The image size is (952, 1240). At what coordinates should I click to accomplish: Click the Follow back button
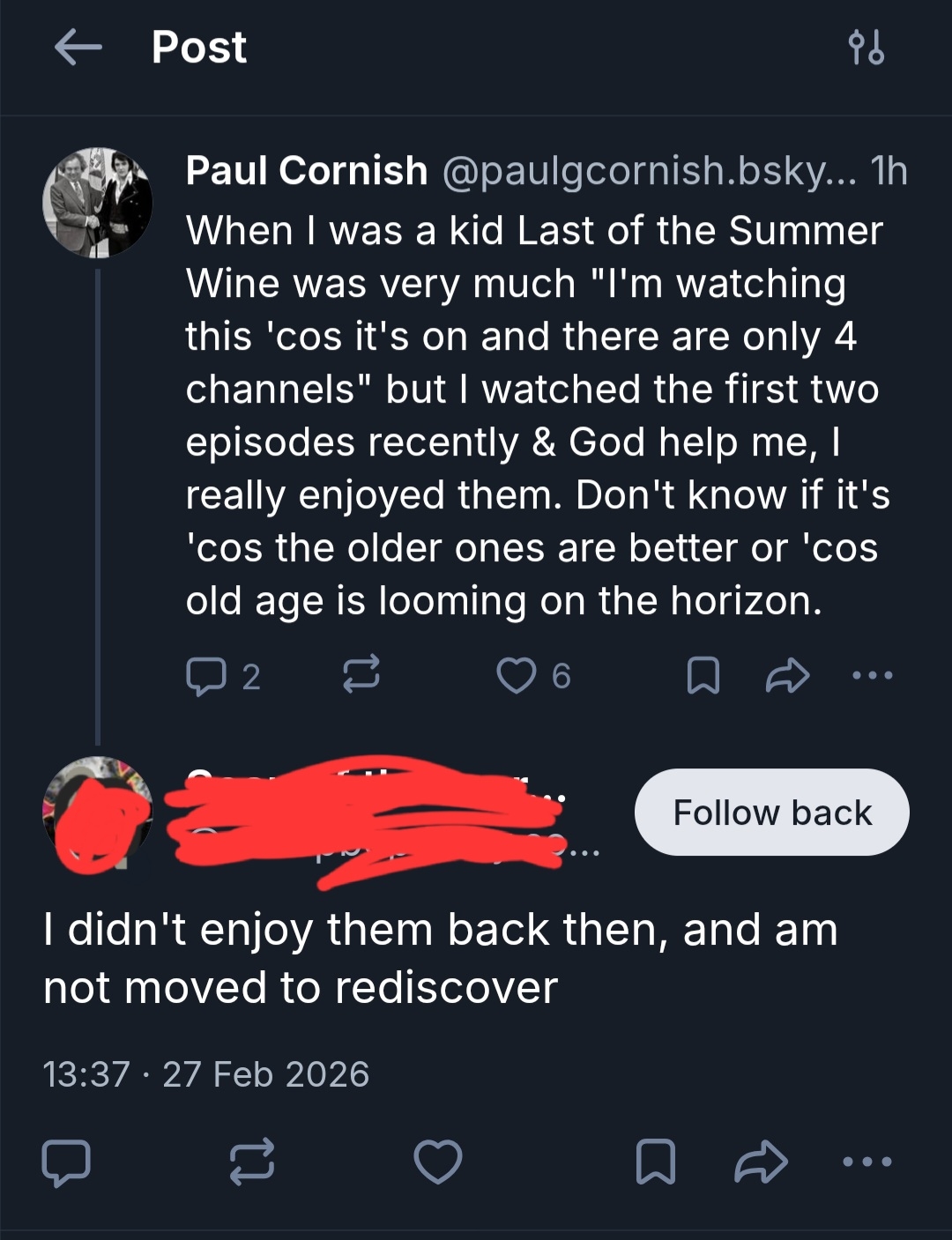771,812
